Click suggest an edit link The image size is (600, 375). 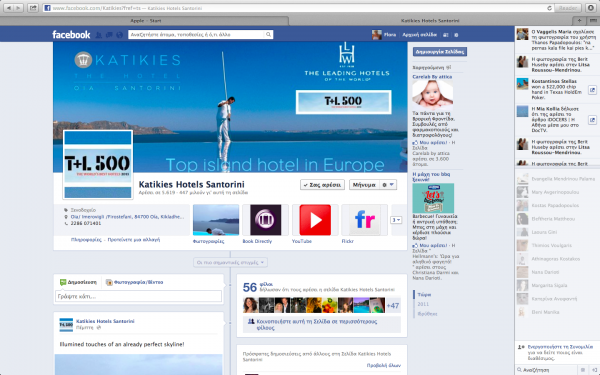pos(134,240)
